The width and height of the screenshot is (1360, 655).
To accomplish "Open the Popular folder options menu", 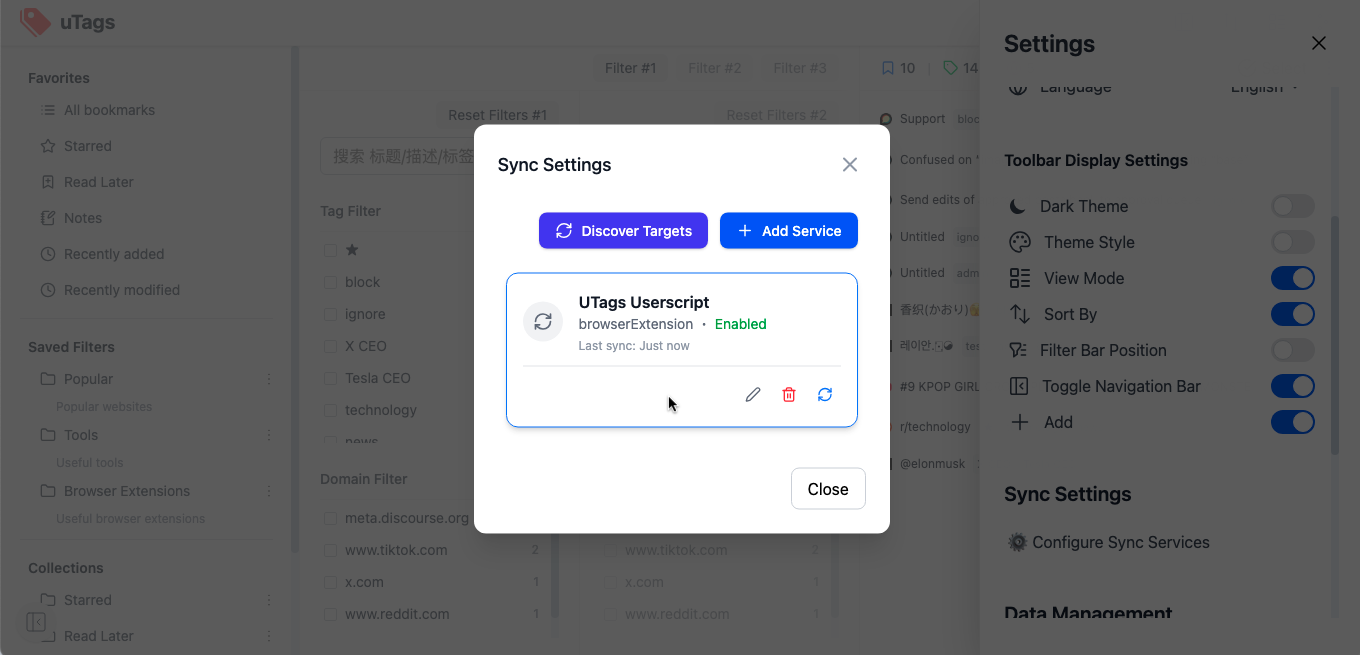I will point(269,379).
